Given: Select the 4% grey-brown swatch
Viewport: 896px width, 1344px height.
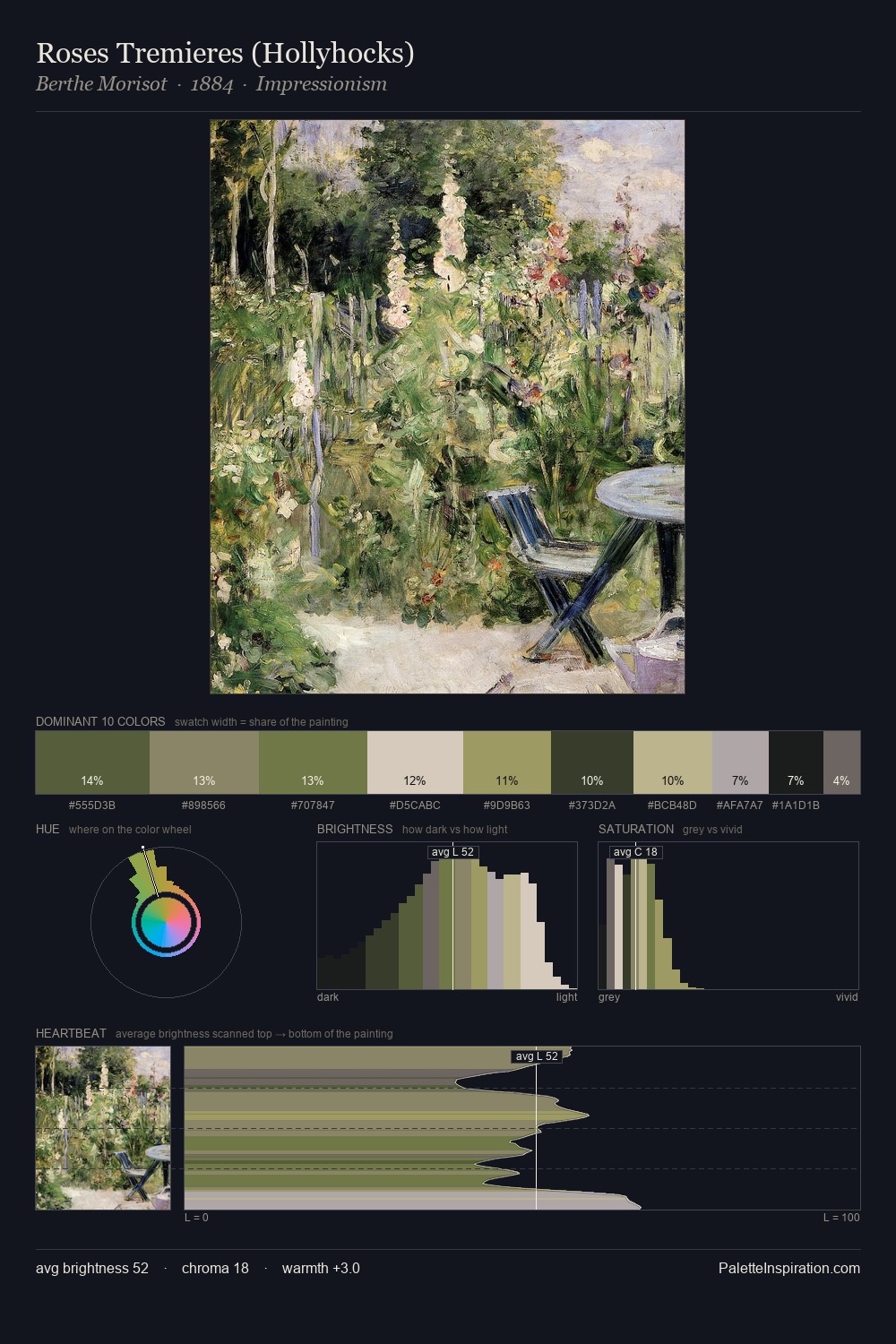Looking at the screenshot, I should click(841, 762).
